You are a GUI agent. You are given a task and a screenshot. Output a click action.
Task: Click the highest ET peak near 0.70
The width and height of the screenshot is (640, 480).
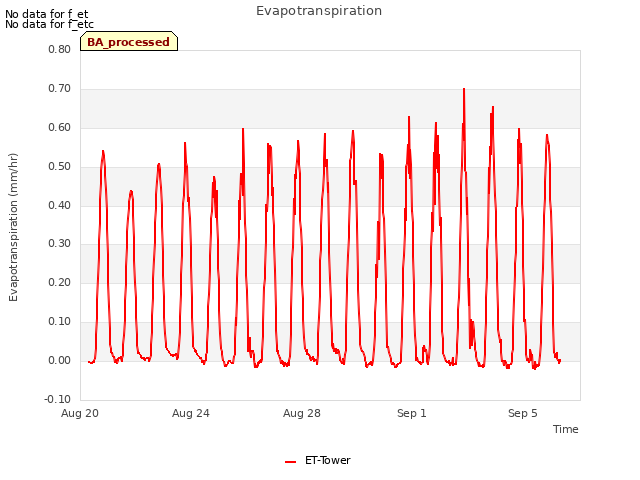pyautogui.click(x=464, y=89)
